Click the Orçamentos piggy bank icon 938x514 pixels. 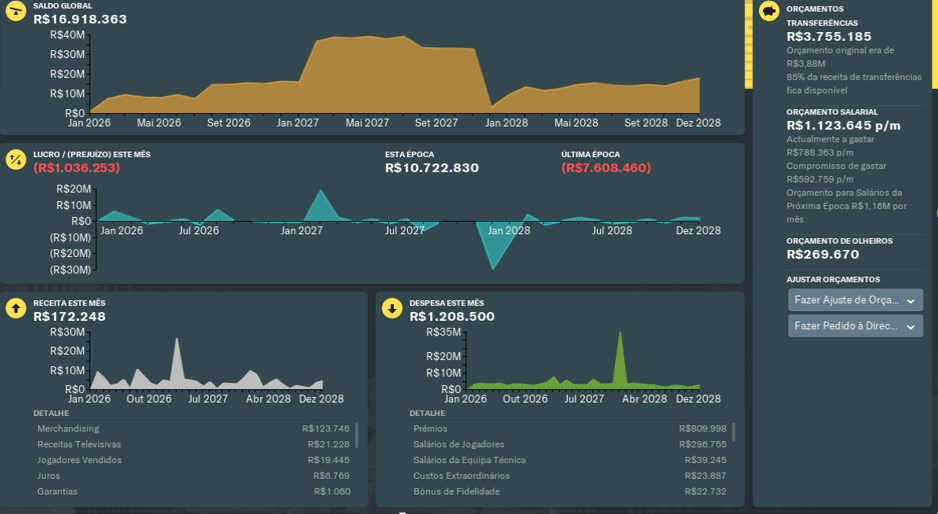click(769, 11)
